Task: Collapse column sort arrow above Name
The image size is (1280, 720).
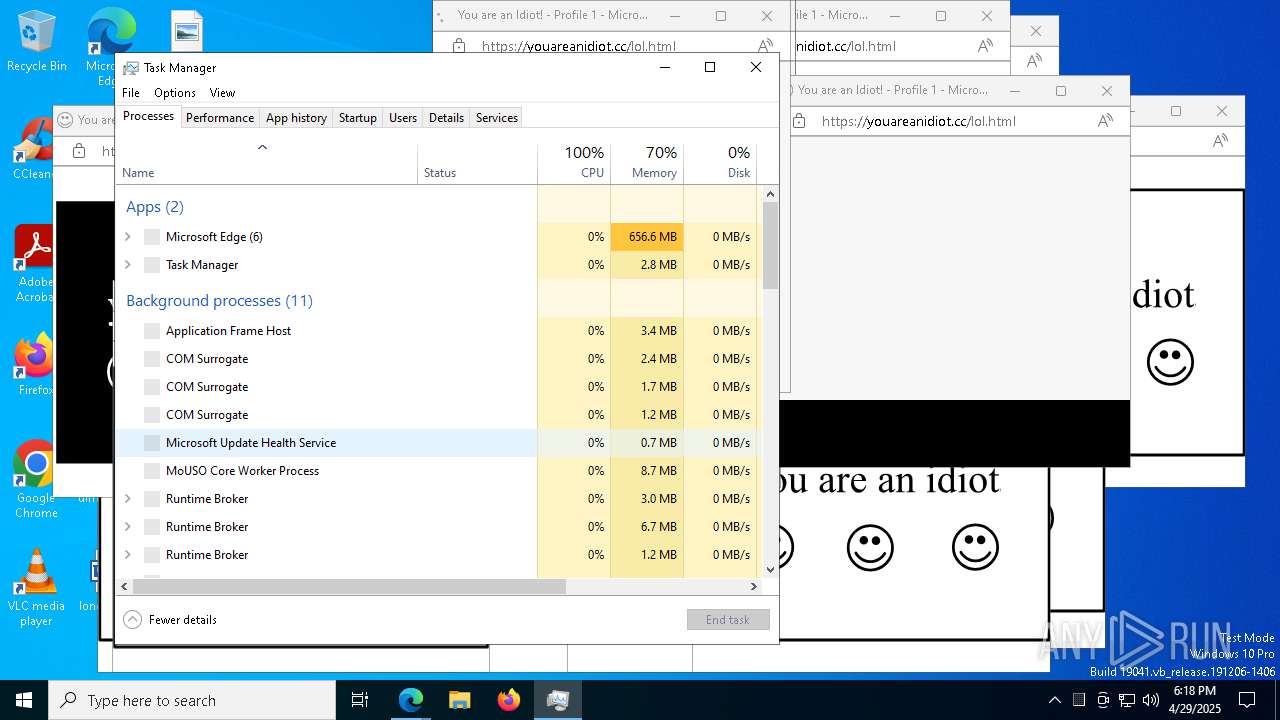Action: point(262,147)
